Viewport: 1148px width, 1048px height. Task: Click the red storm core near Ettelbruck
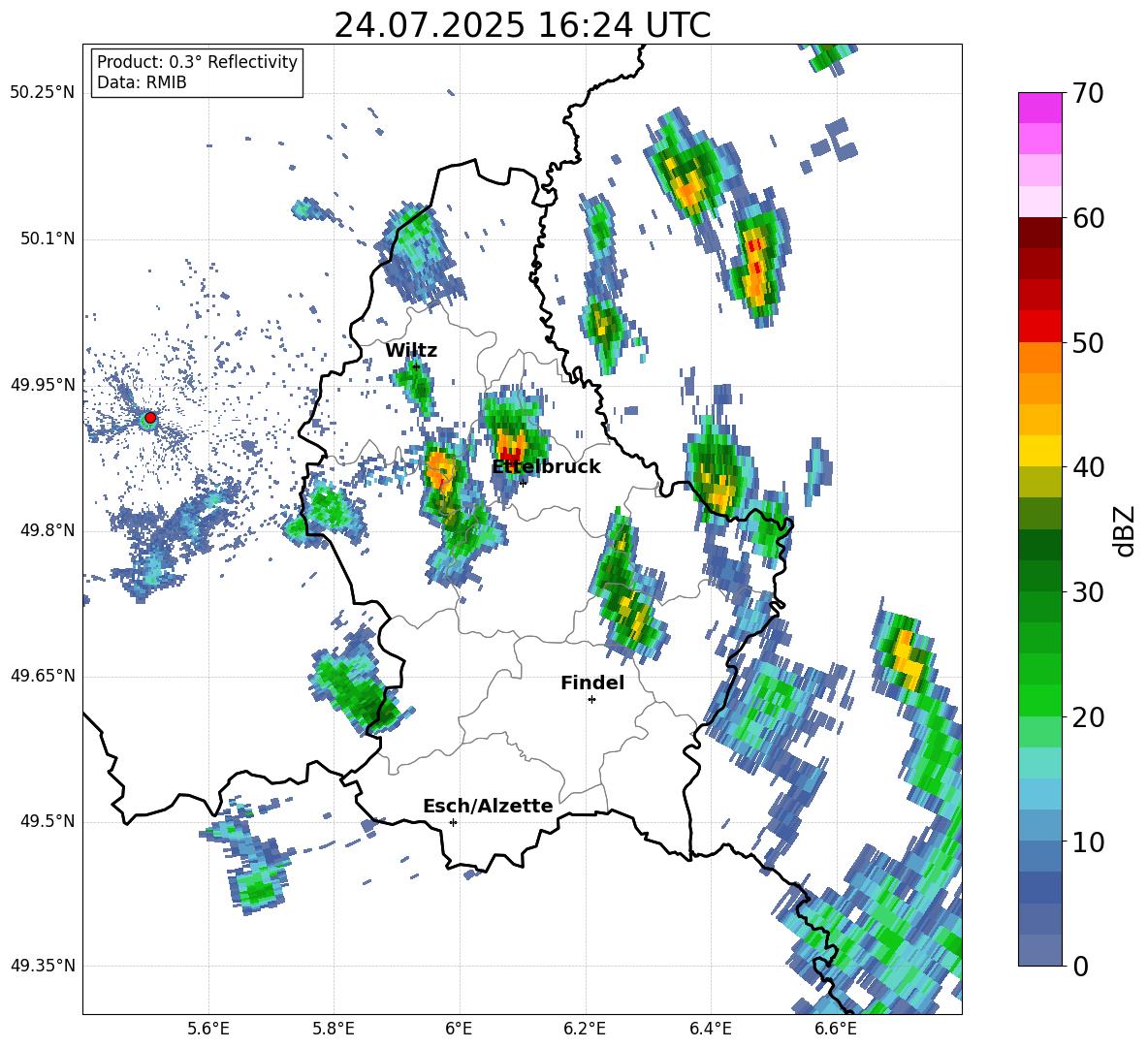coord(509,455)
